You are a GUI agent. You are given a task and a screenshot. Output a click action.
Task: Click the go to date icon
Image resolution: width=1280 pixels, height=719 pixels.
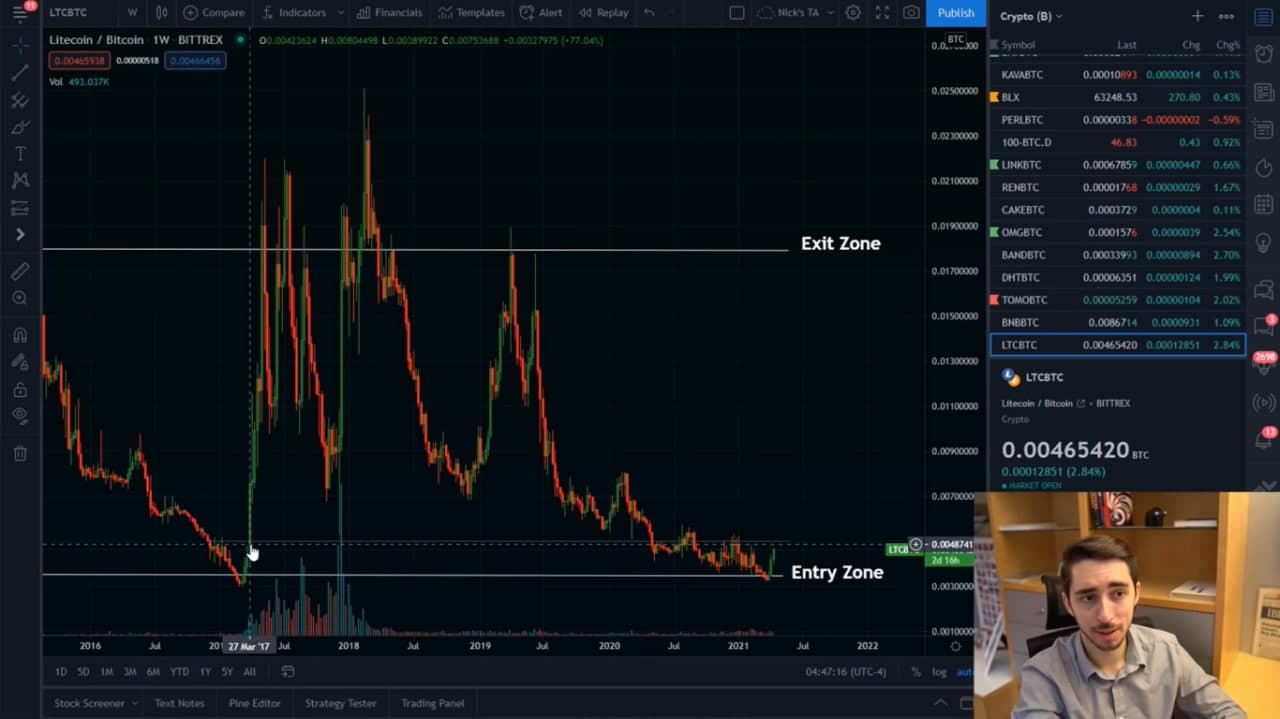click(287, 672)
